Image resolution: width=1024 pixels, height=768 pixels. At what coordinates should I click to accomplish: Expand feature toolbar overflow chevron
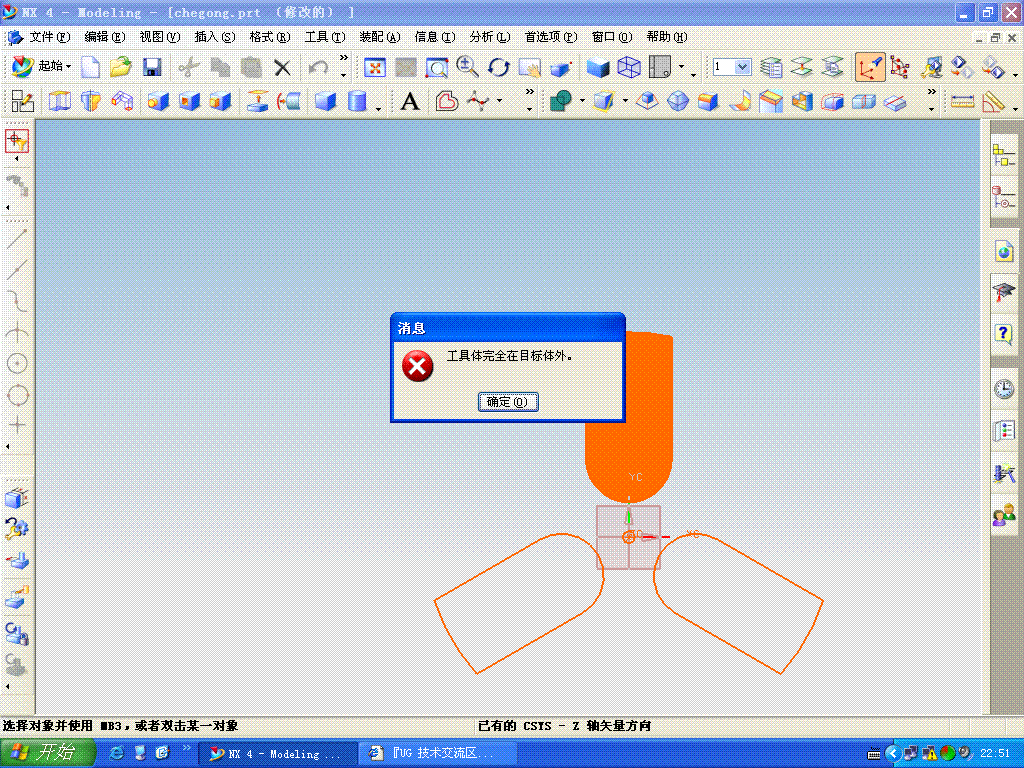[530, 92]
